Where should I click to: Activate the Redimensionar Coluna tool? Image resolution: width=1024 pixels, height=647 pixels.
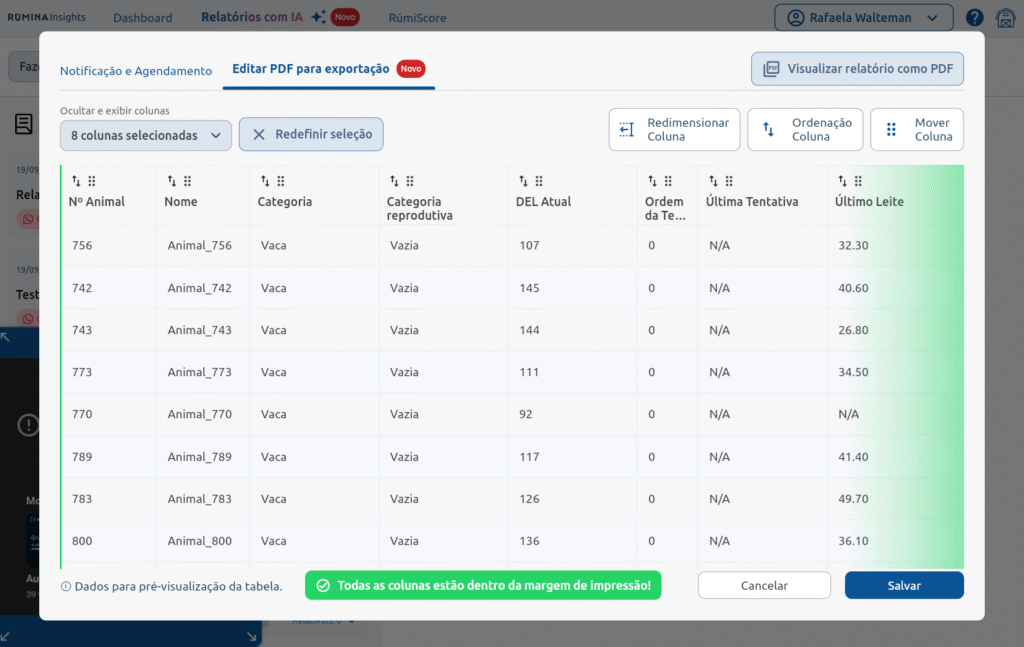(674, 129)
